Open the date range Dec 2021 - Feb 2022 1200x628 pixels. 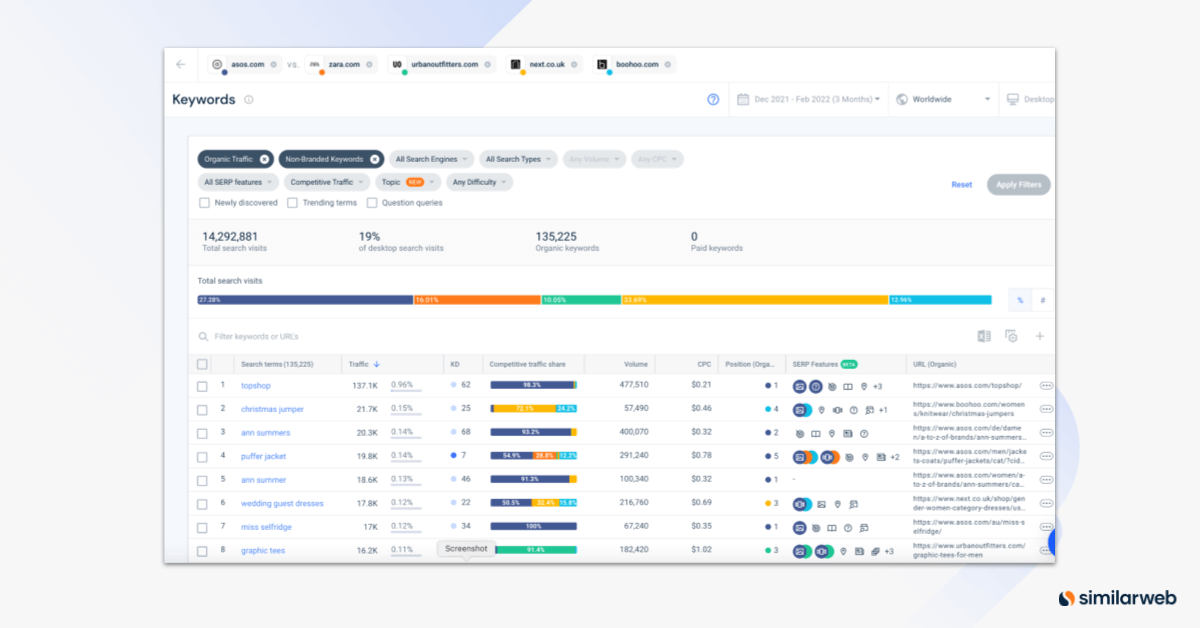click(x=809, y=99)
